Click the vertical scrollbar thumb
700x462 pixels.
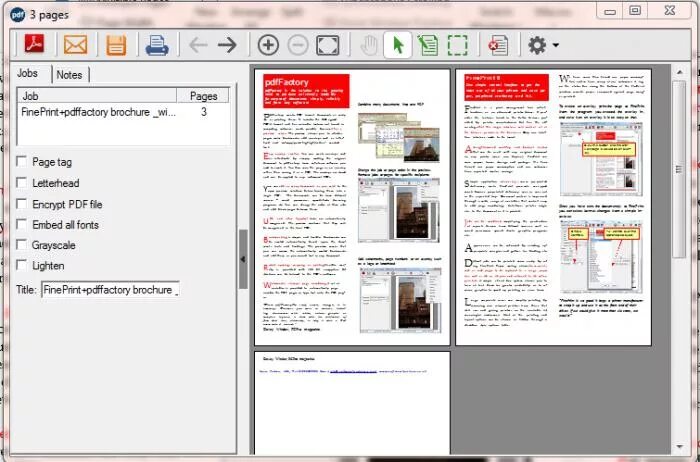pyautogui.click(x=679, y=169)
